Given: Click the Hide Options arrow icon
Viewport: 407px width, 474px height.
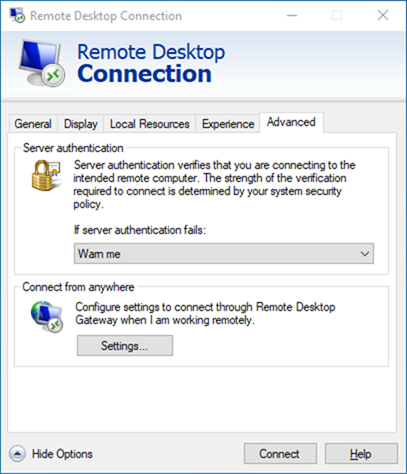Looking at the screenshot, I should (17, 454).
